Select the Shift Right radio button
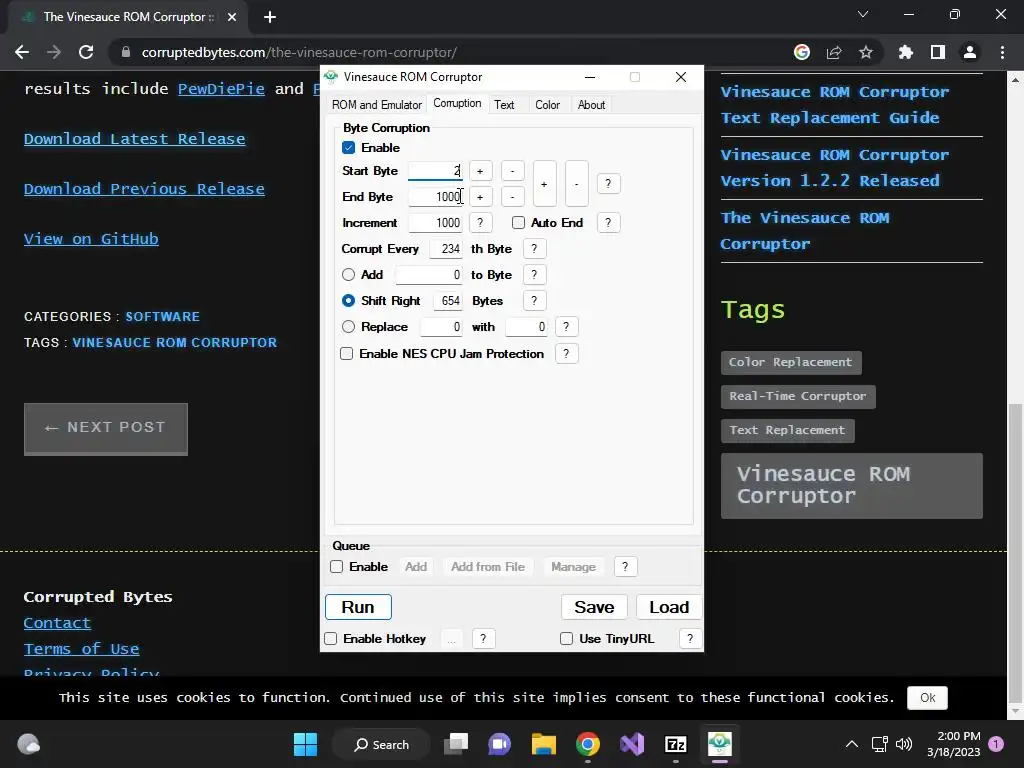Viewport: 1024px width, 768px height. (349, 300)
